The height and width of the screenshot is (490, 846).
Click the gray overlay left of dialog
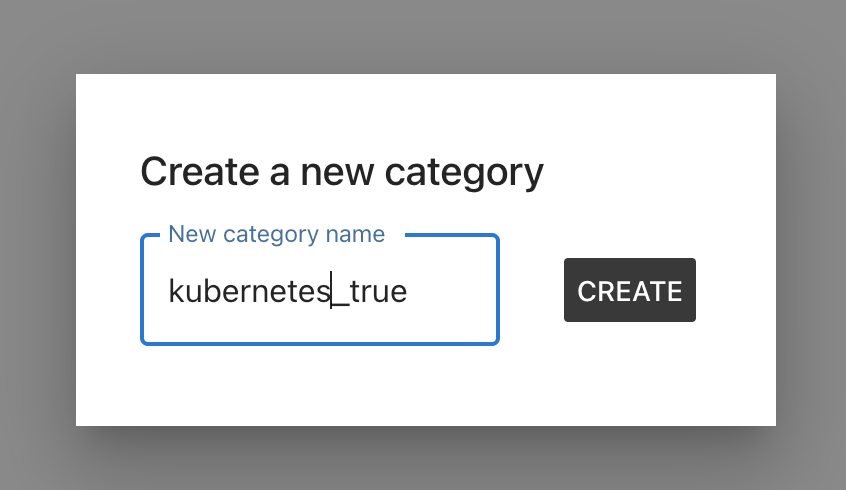[x=37, y=250]
